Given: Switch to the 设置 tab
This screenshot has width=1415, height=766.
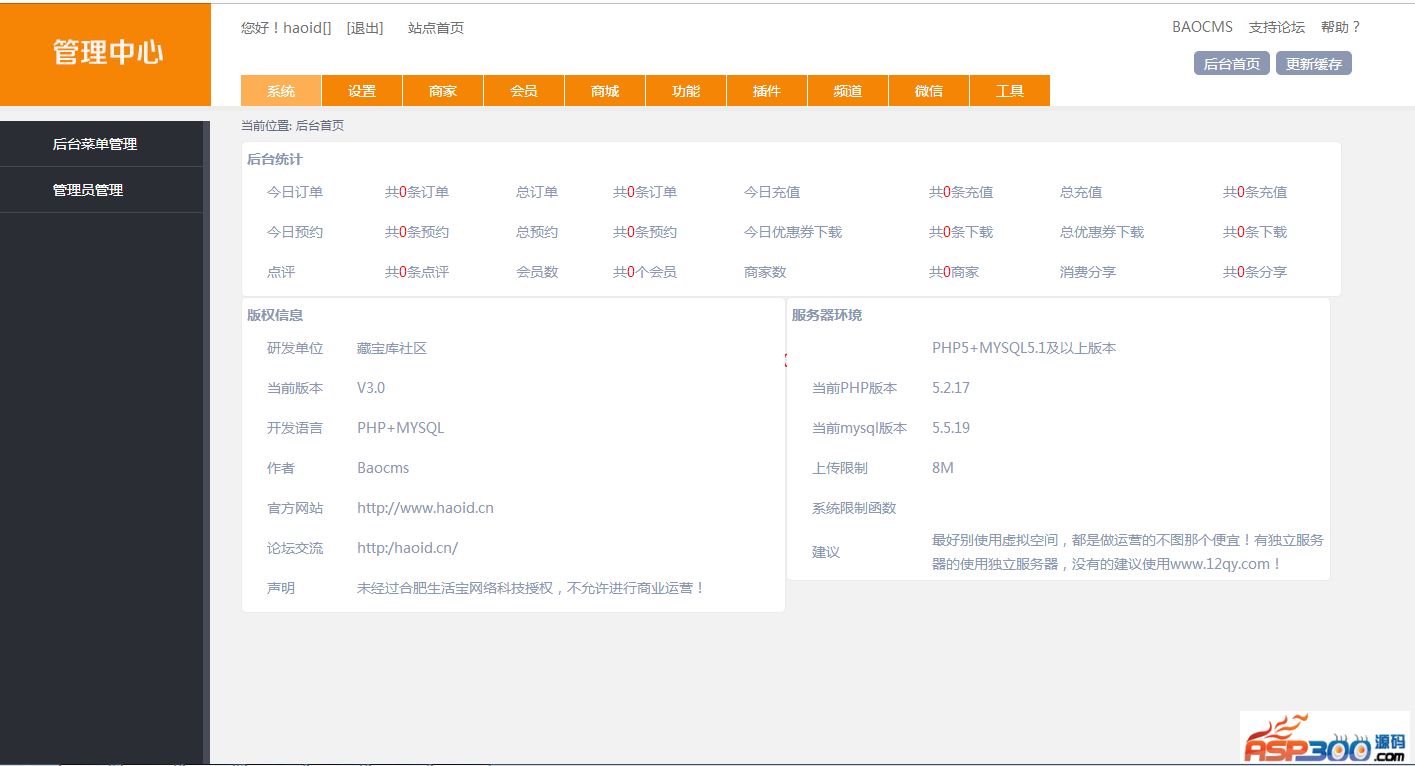Looking at the screenshot, I should pos(362,91).
